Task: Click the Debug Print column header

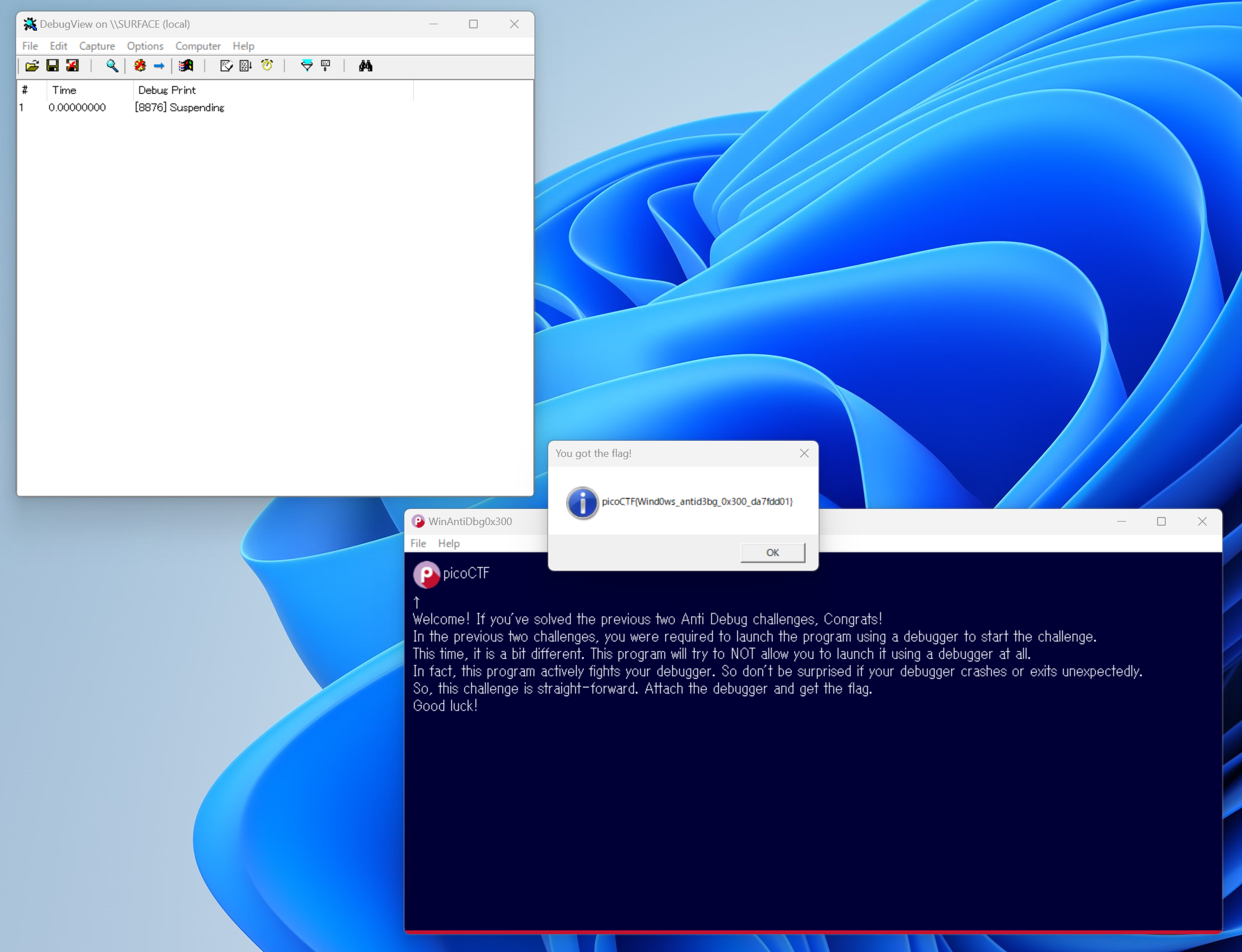Action: click(x=166, y=90)
